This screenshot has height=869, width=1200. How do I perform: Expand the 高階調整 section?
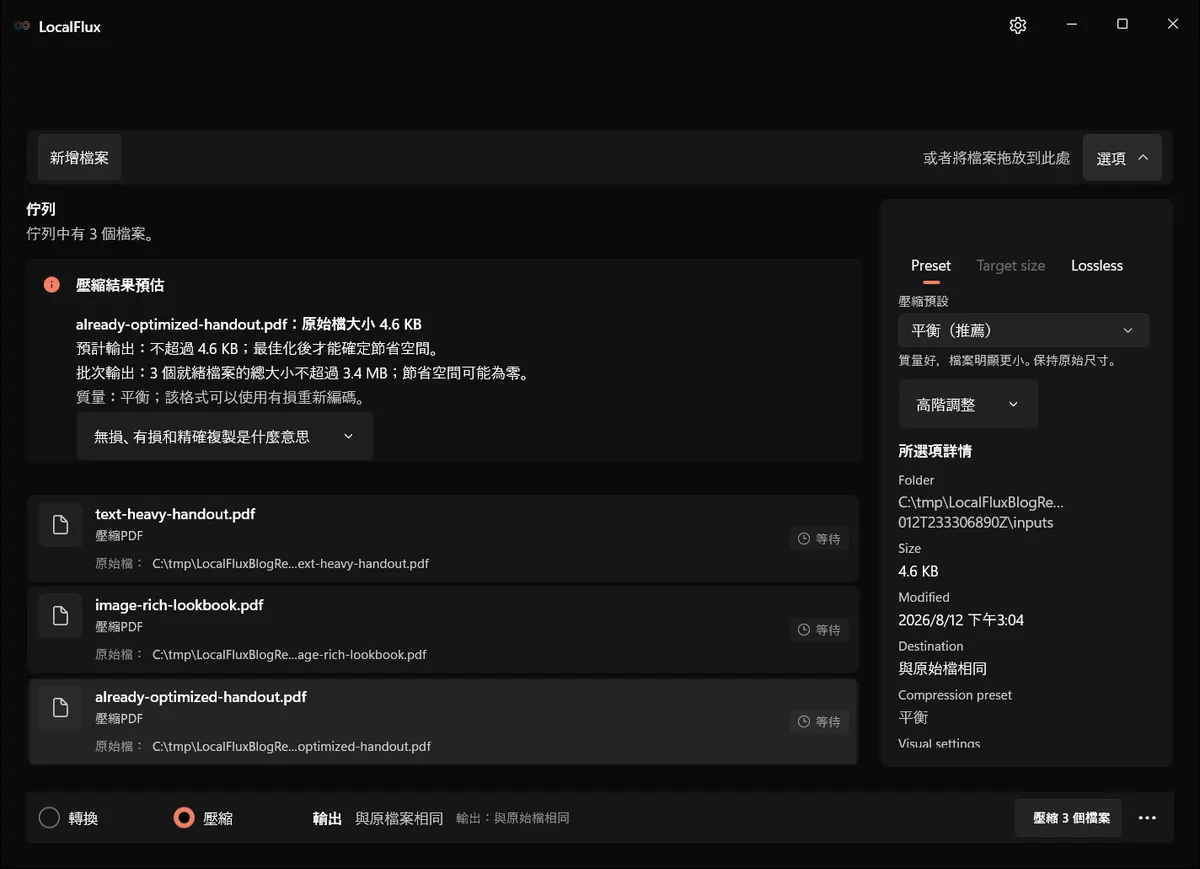click(x=968, y=405)
